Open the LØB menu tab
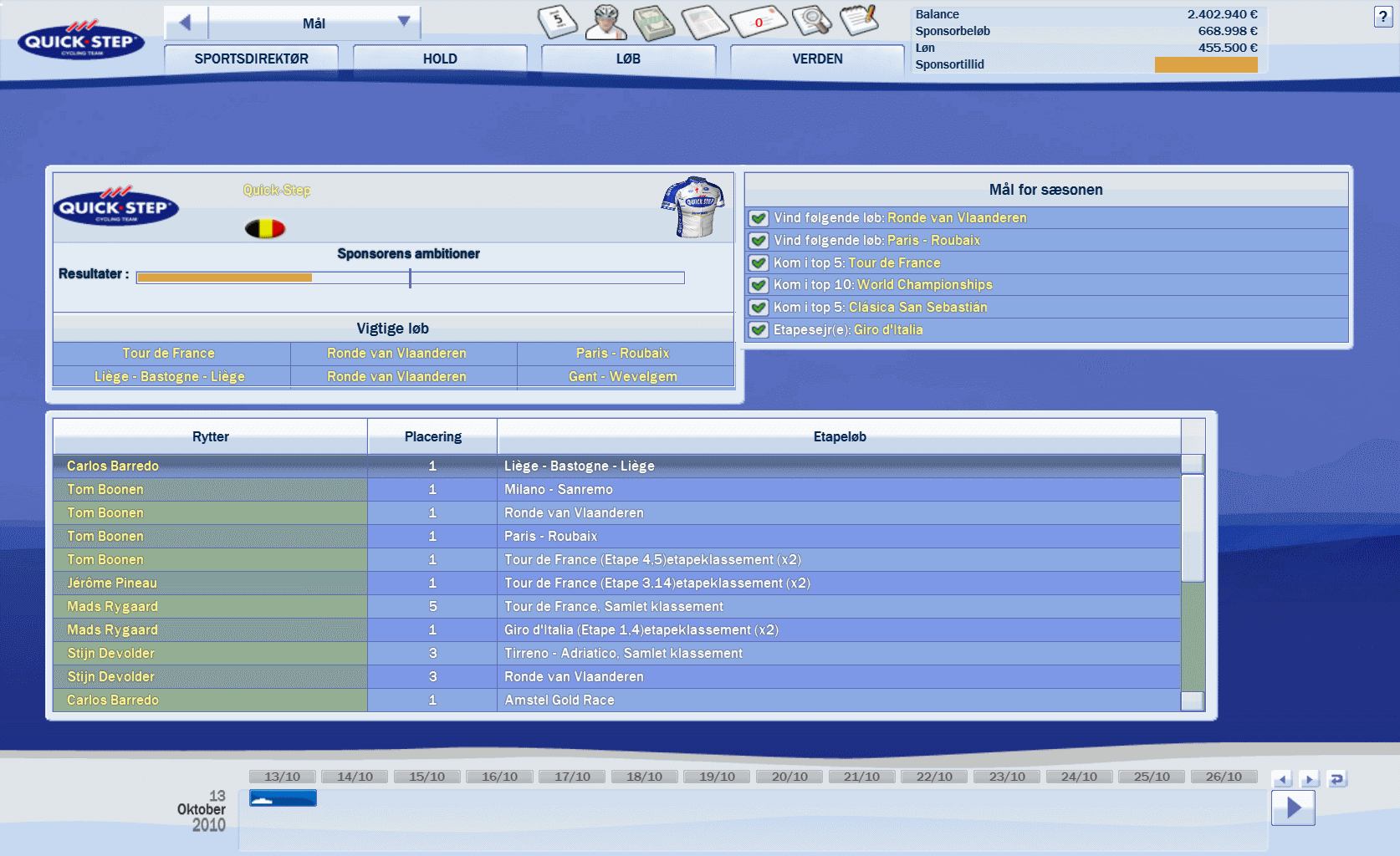The image size is (1400, 856). tap(628, 59)
